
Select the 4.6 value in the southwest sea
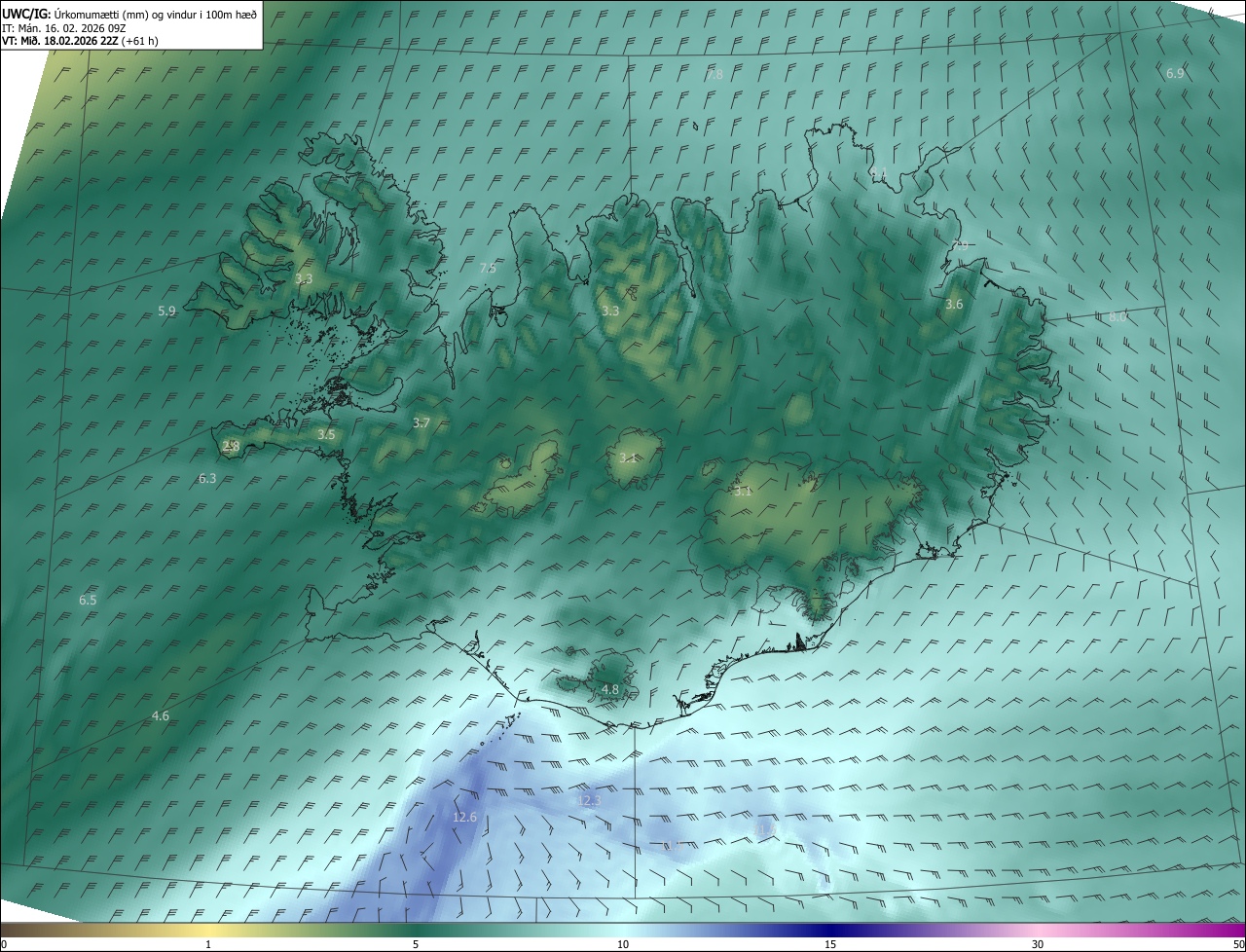(x=161, y=716)
